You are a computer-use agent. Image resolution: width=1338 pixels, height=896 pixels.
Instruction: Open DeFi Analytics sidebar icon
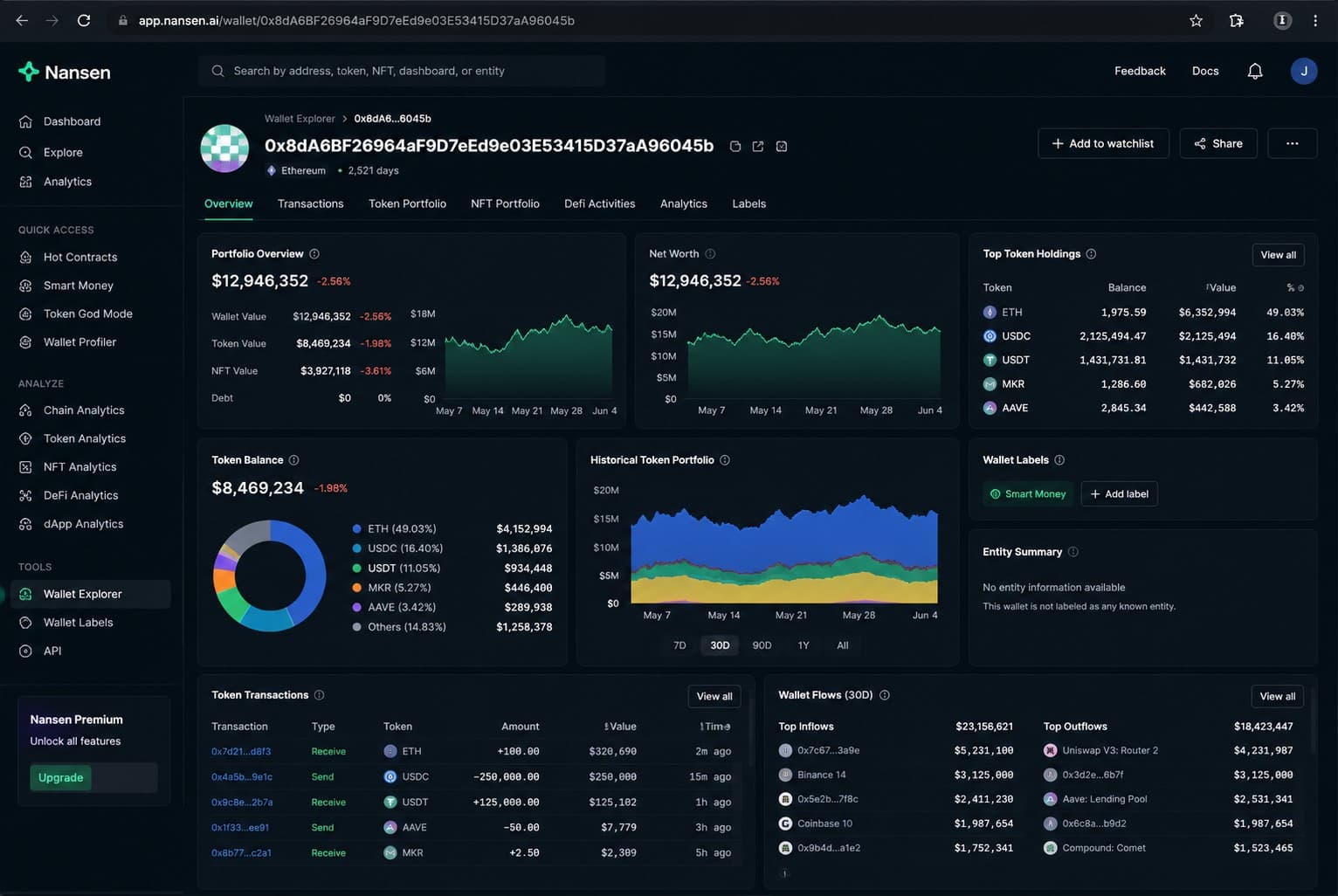pyautogui.click(x=25, y=495)
